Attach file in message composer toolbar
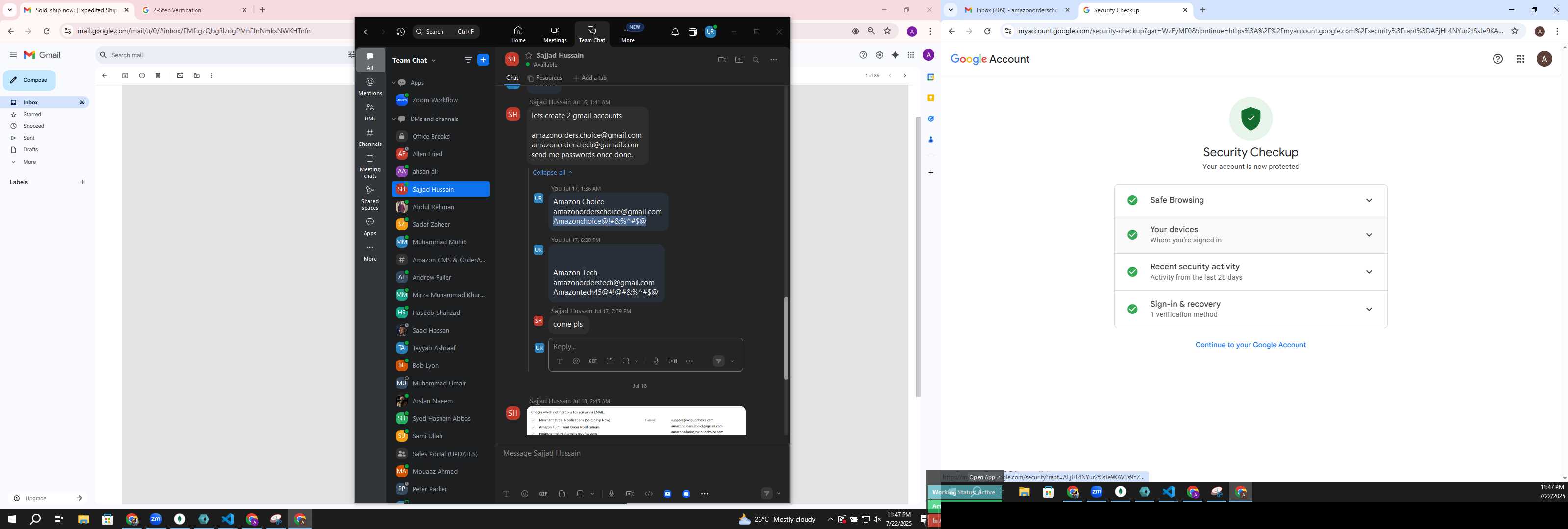This screenshot has height=529, width=1568. [x=563, y=494]
